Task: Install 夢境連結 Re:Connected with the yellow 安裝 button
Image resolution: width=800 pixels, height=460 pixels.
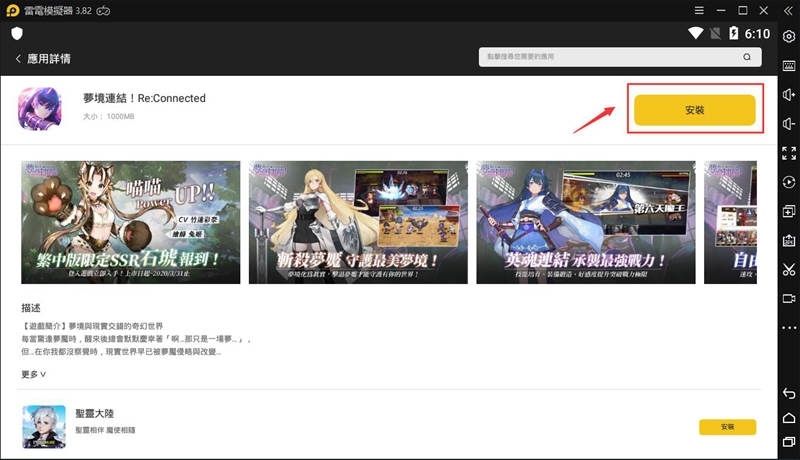Action: coord(694,110)
